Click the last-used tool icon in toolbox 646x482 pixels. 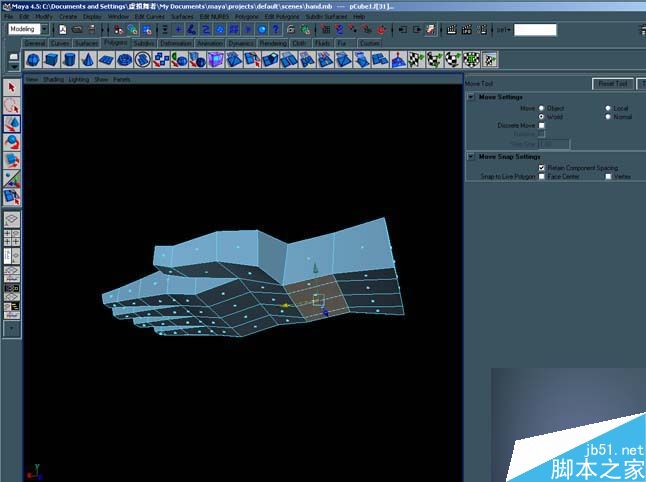[12, 196]
